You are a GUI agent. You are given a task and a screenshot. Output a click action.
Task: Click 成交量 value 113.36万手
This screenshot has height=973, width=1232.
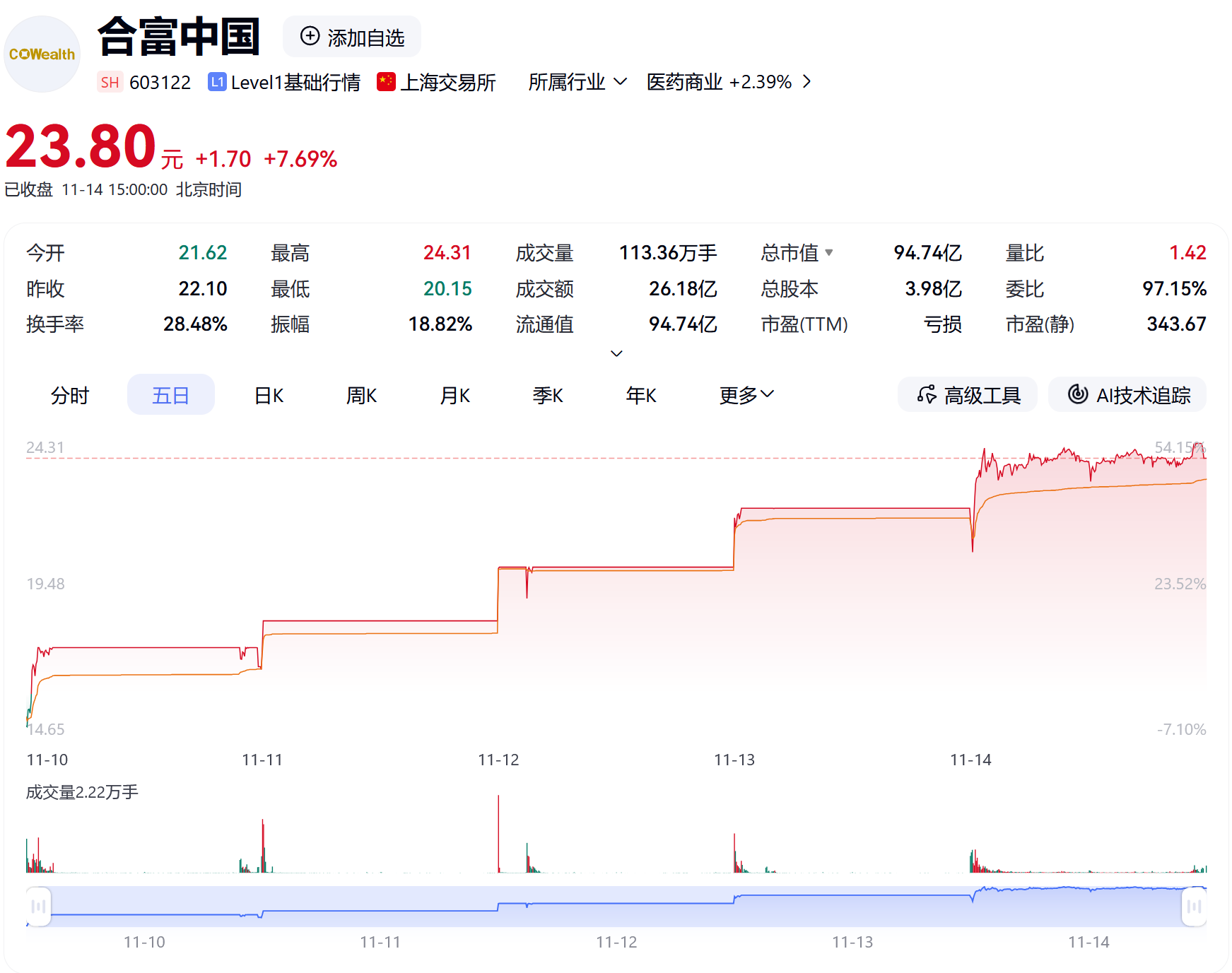[x=668, y=252]
